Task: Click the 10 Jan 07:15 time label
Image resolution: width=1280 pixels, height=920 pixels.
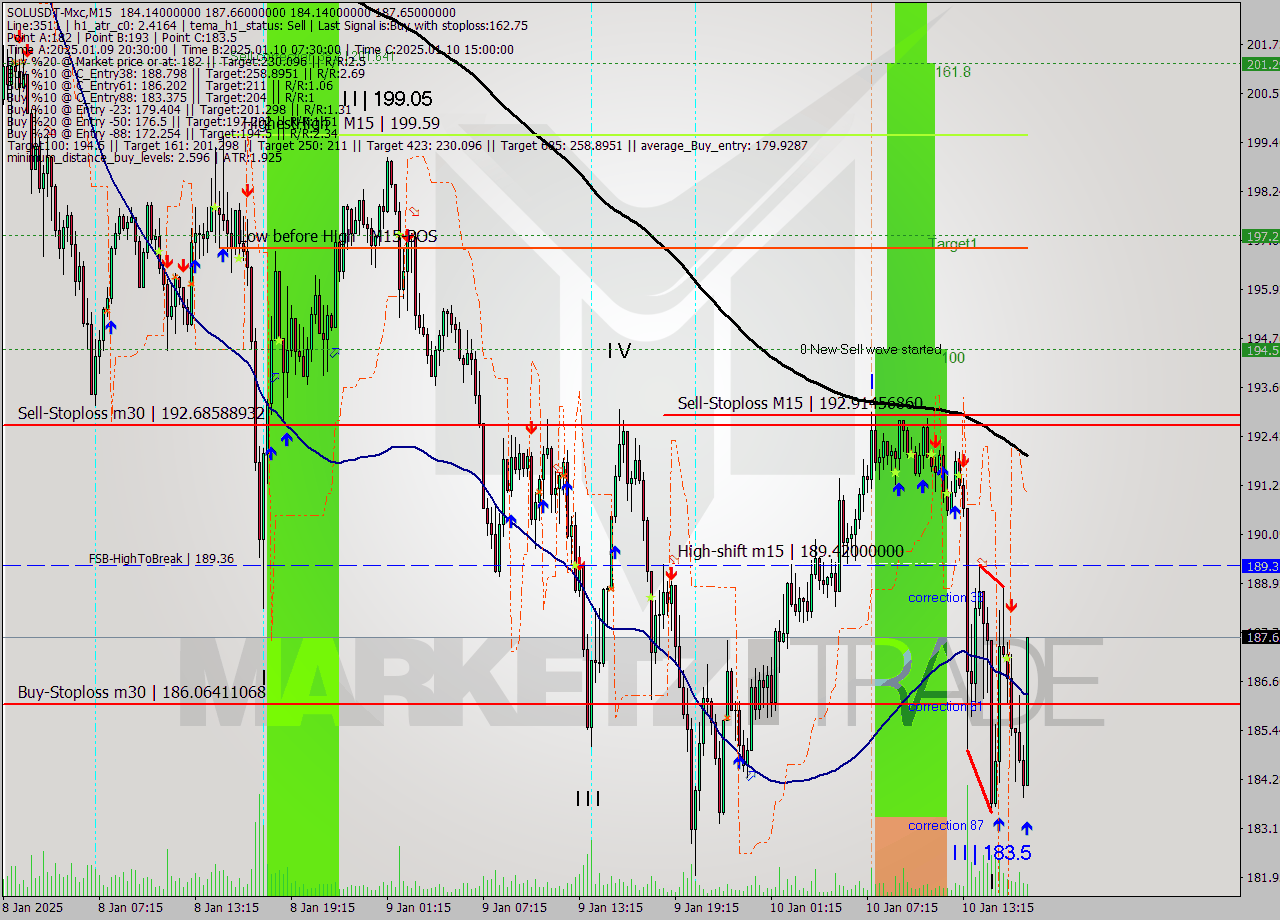Action: (902, 908)
